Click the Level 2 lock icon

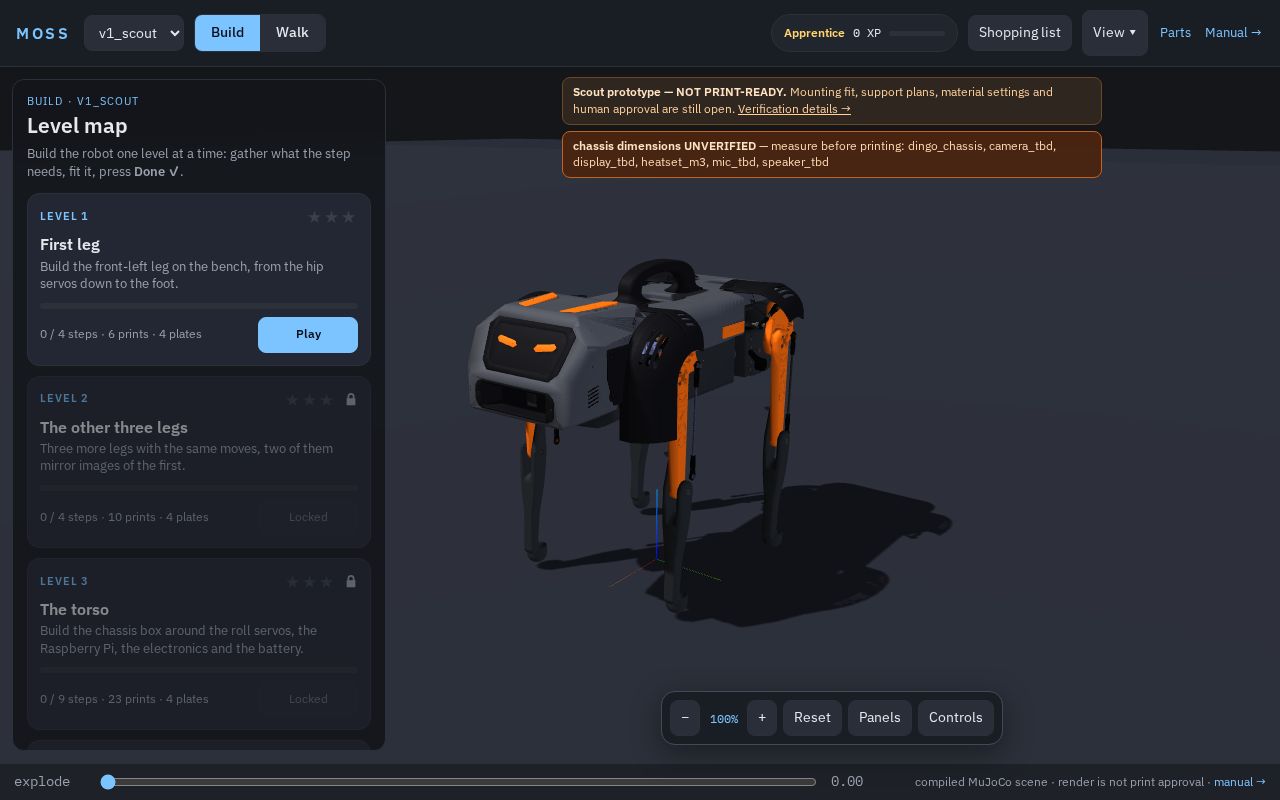click(351, 399)
